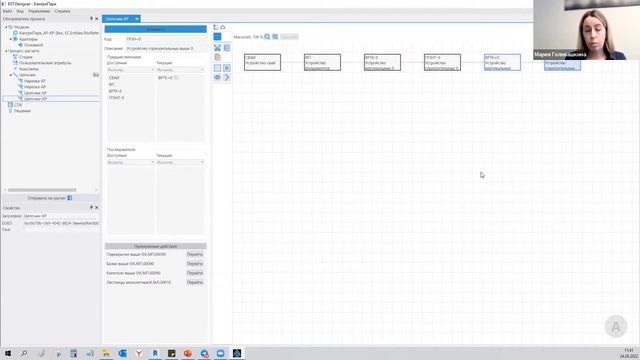640x360 pixels.
Task: Select Нарезка КР tree item
Action: [35, 81]
